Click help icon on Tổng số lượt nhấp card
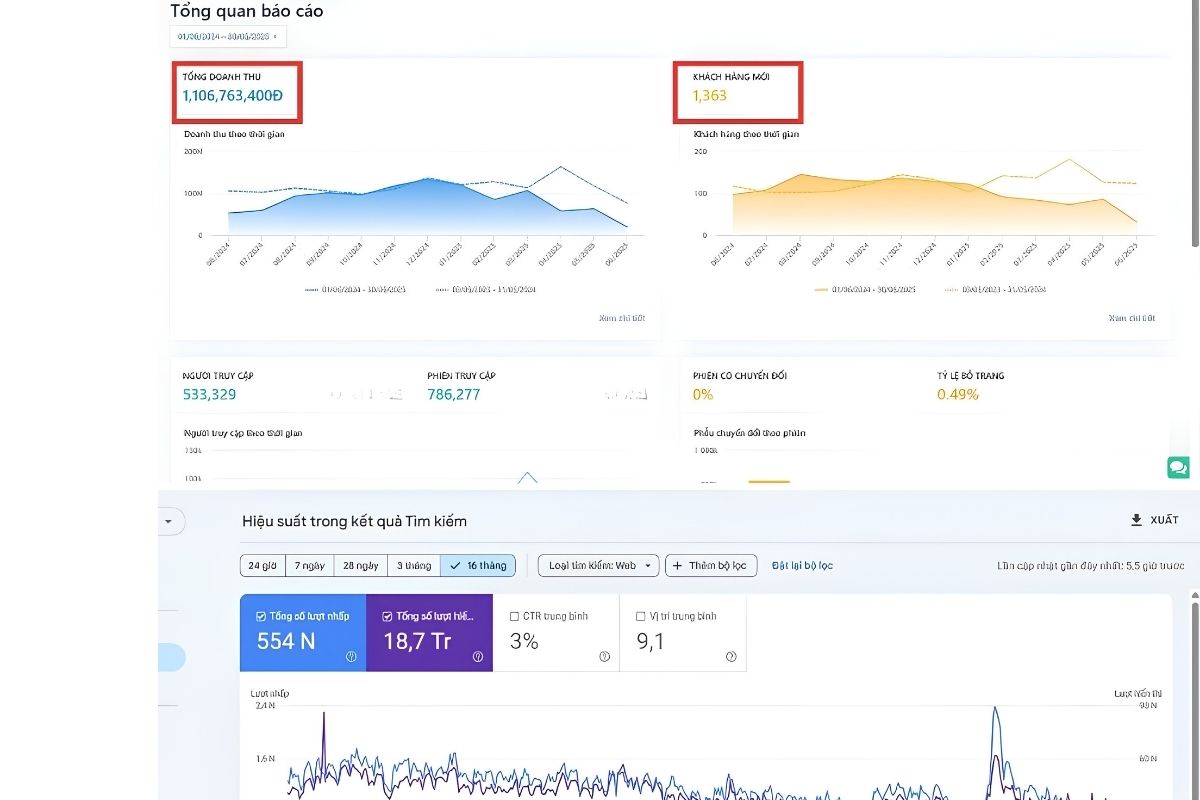1200x800 pixels. (351, 657)
